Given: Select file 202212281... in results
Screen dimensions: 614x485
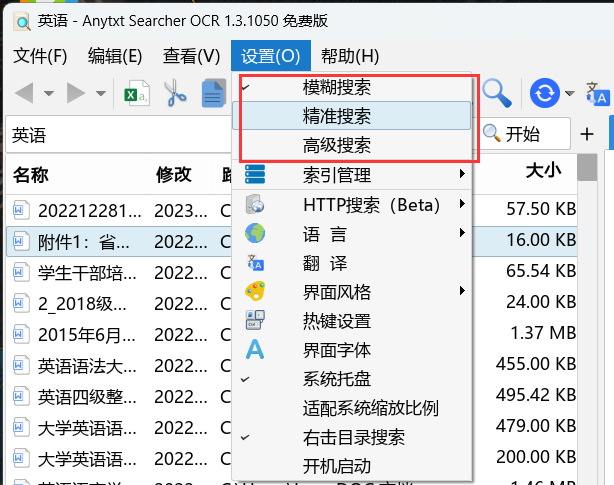Looking at the screenshot, I should click(x=90, y=211).
